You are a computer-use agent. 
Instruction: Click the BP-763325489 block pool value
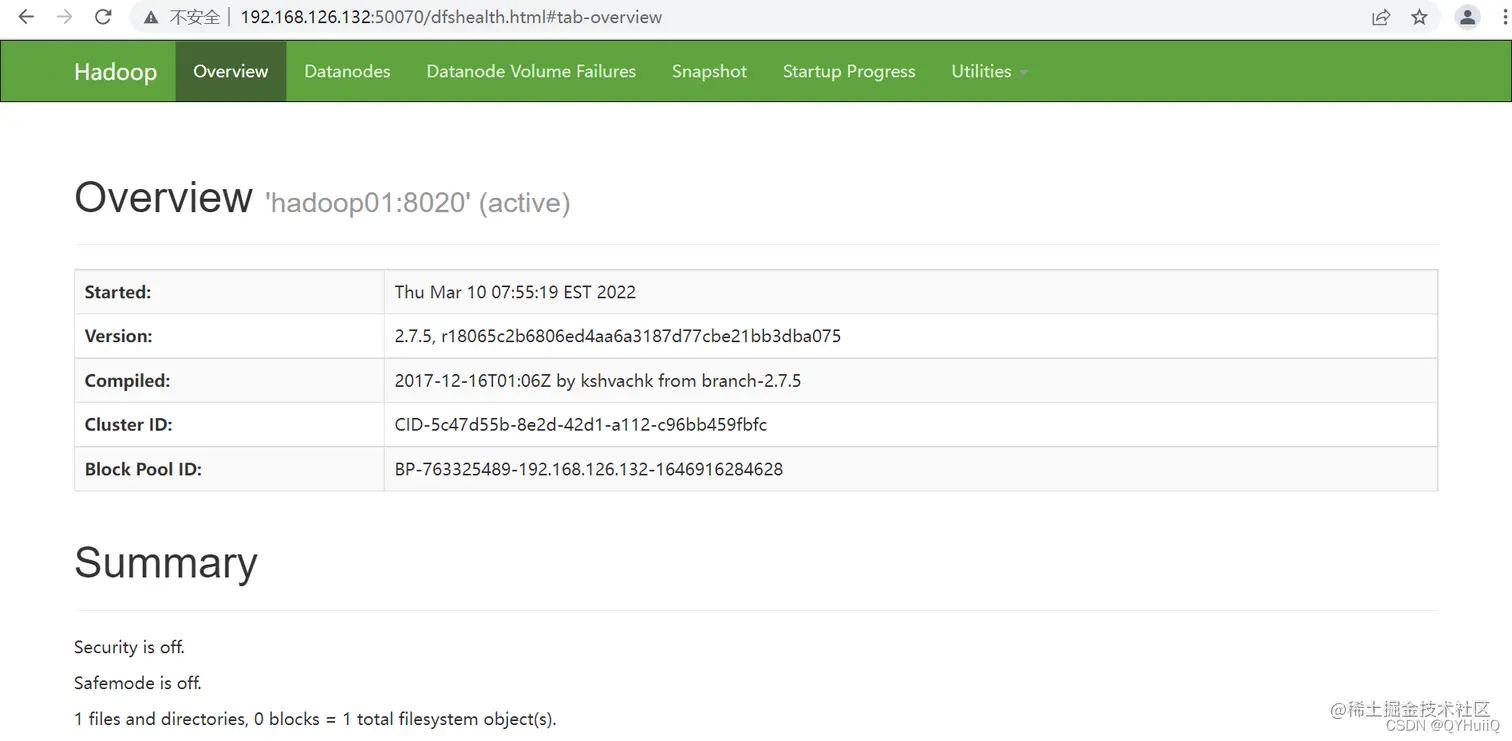pyautogui.click(x=589, y=468)
